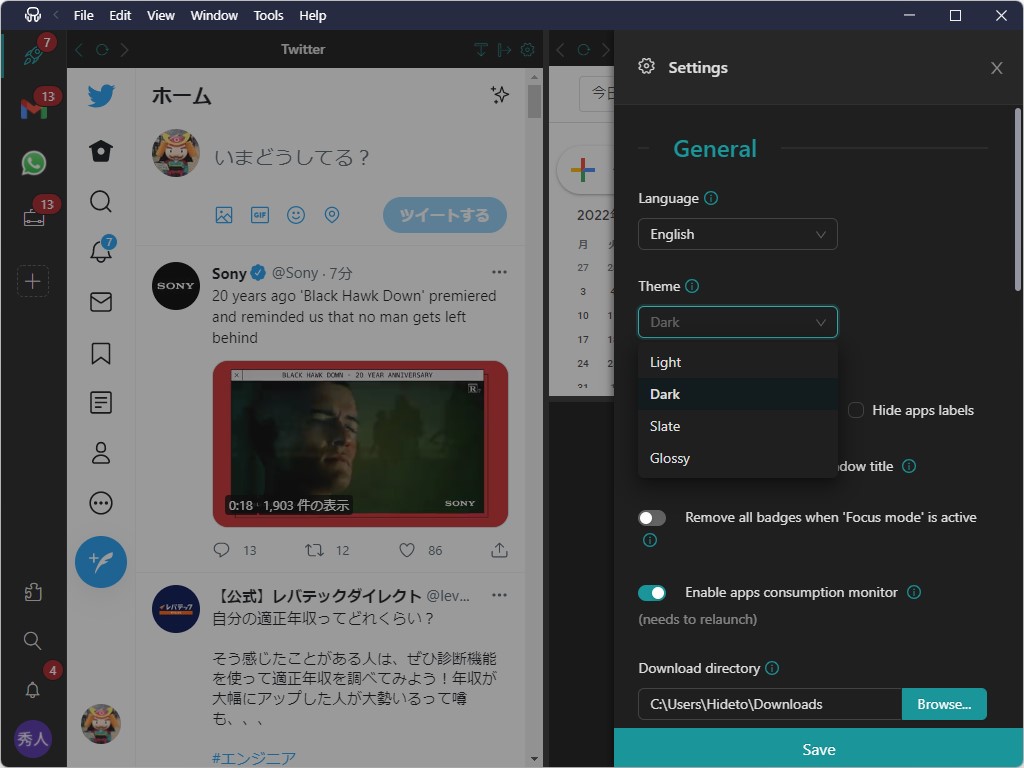Add a GIF to the tweet composer

tap(260, 214)
